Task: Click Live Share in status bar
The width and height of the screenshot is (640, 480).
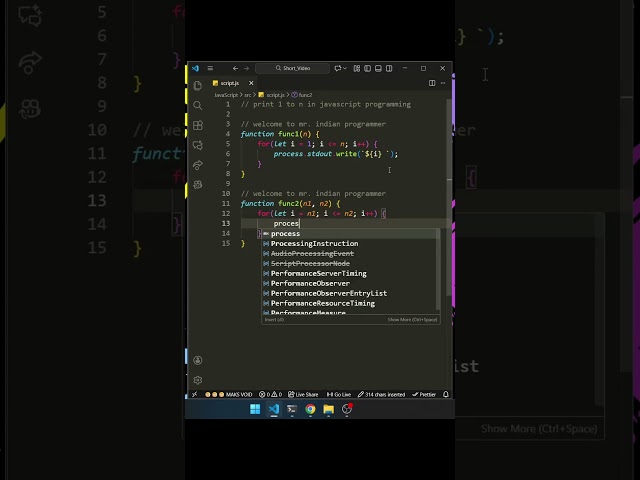Action: pyautogui.click(x=303, y=394)
